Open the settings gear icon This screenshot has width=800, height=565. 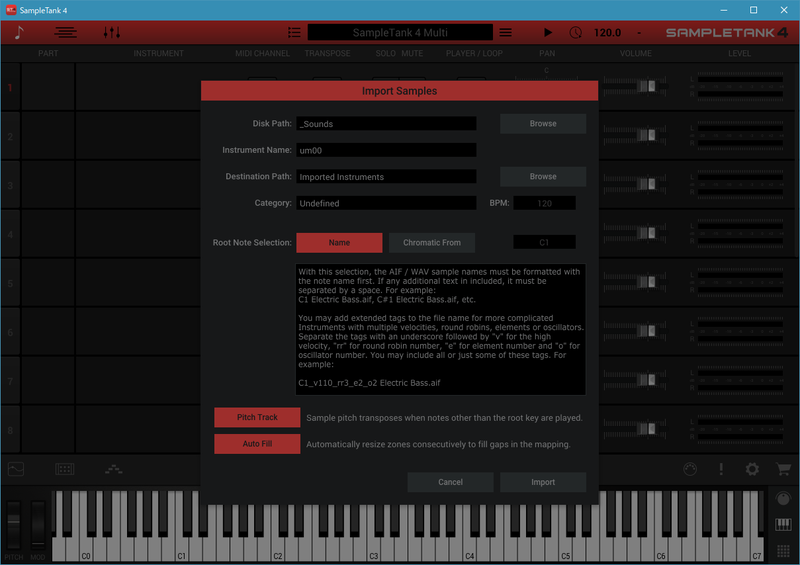pyautogui.click(x=752, y=469)
